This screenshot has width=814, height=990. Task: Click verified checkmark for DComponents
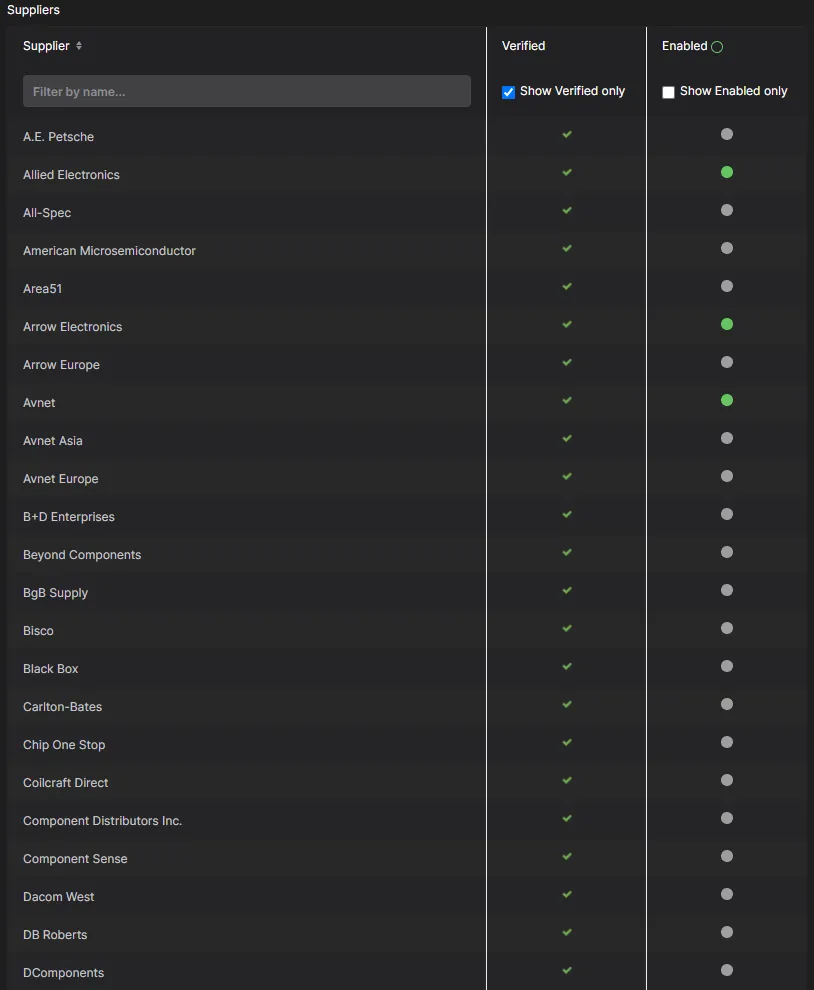(x=567, y=970)
